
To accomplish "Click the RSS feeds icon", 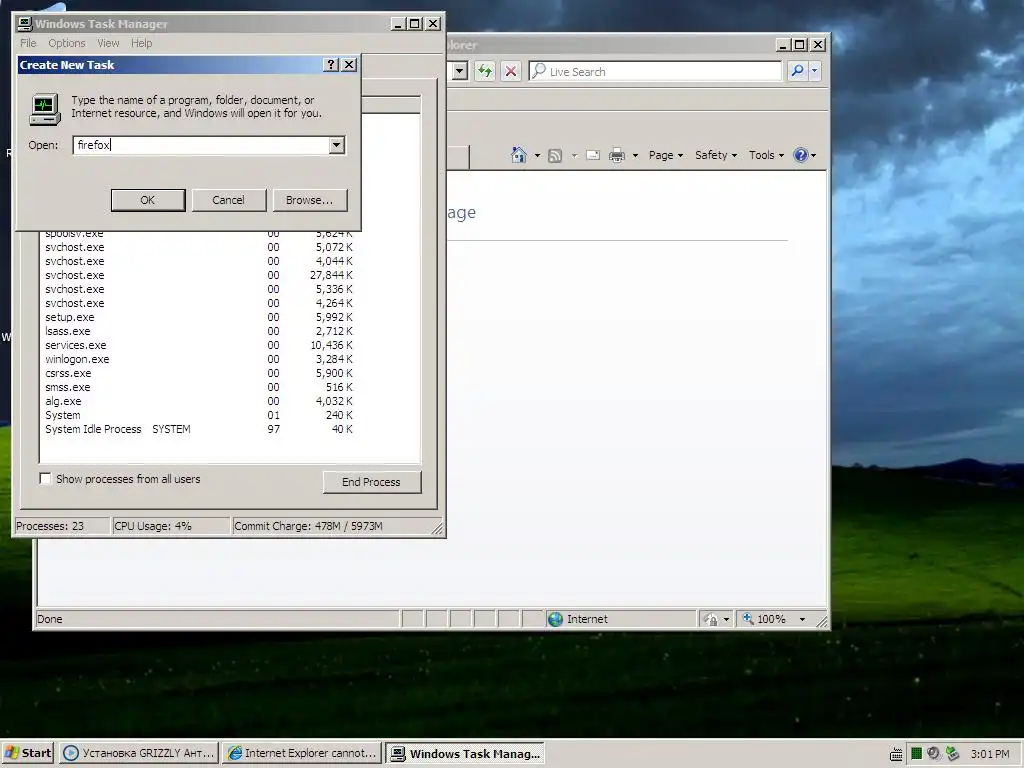I will 554,155.
